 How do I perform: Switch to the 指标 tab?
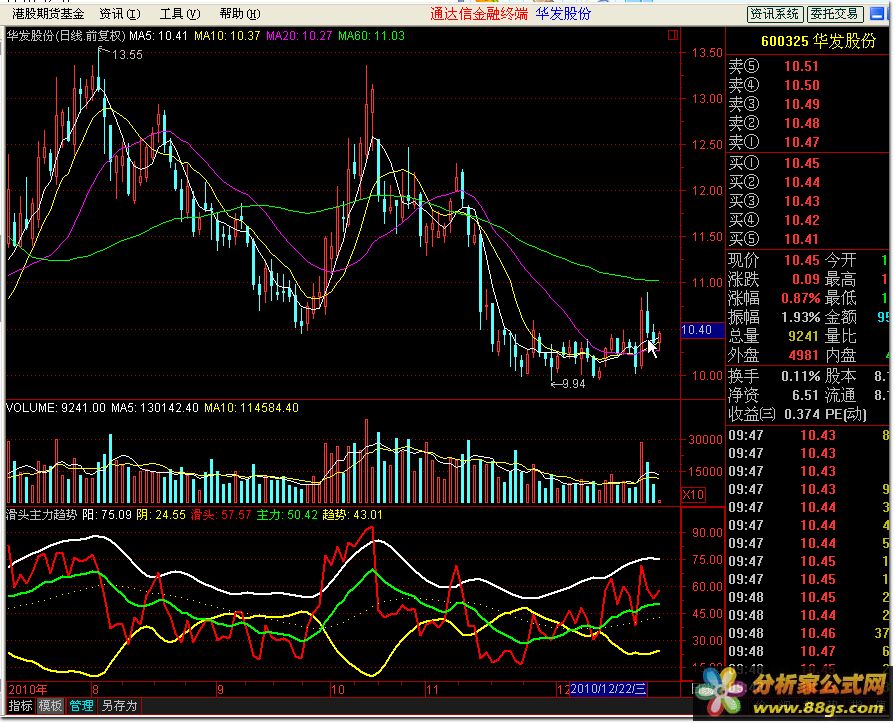[x=21, y=706]
